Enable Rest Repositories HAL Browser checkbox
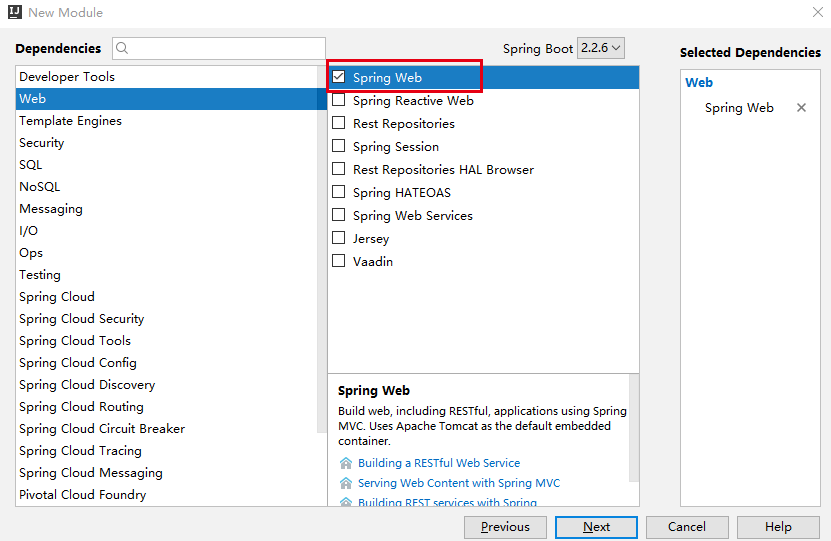 [x=339, y=168]
